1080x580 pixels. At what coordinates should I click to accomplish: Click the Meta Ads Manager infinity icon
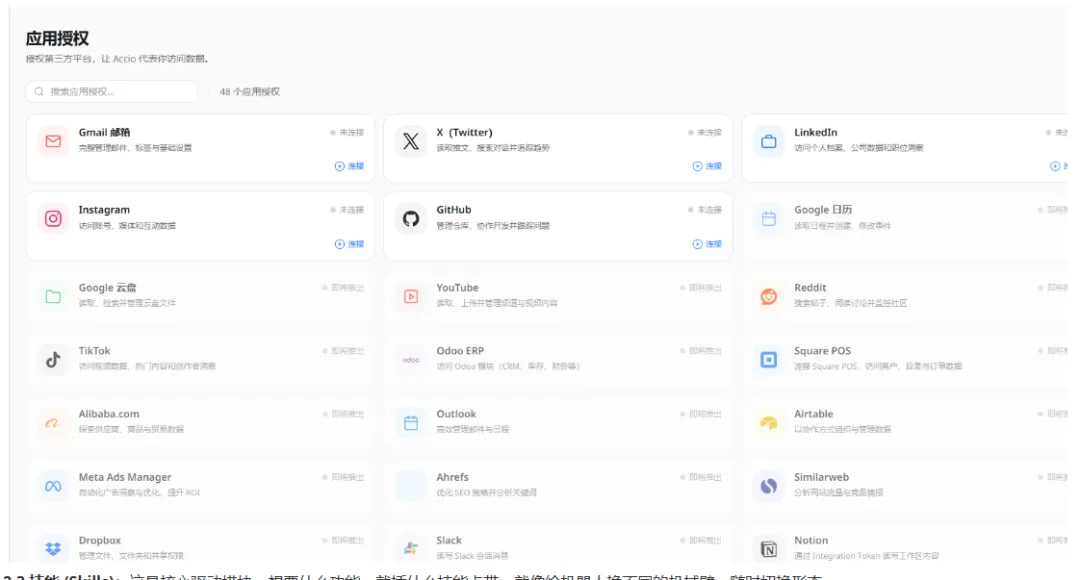pyautogui.click(x=53, y=486)
